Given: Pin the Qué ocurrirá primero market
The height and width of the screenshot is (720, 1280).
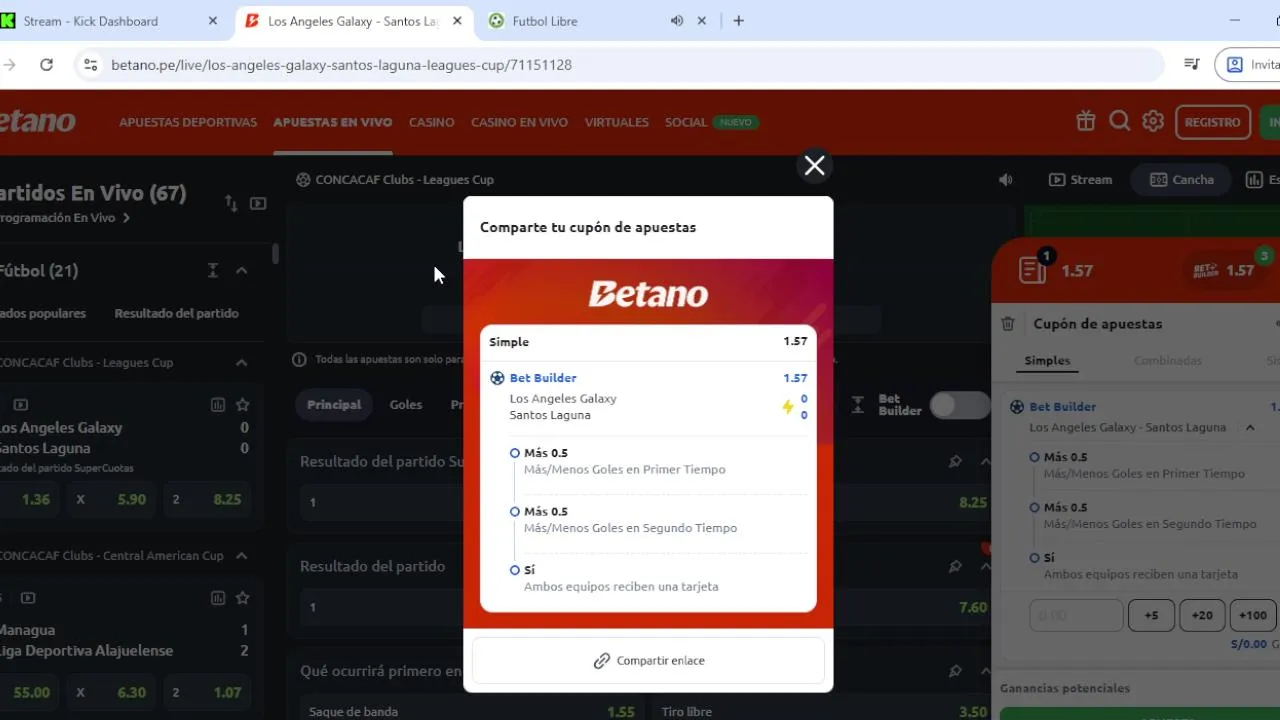Looking at the screenshot, I should (x=955, y=671).
